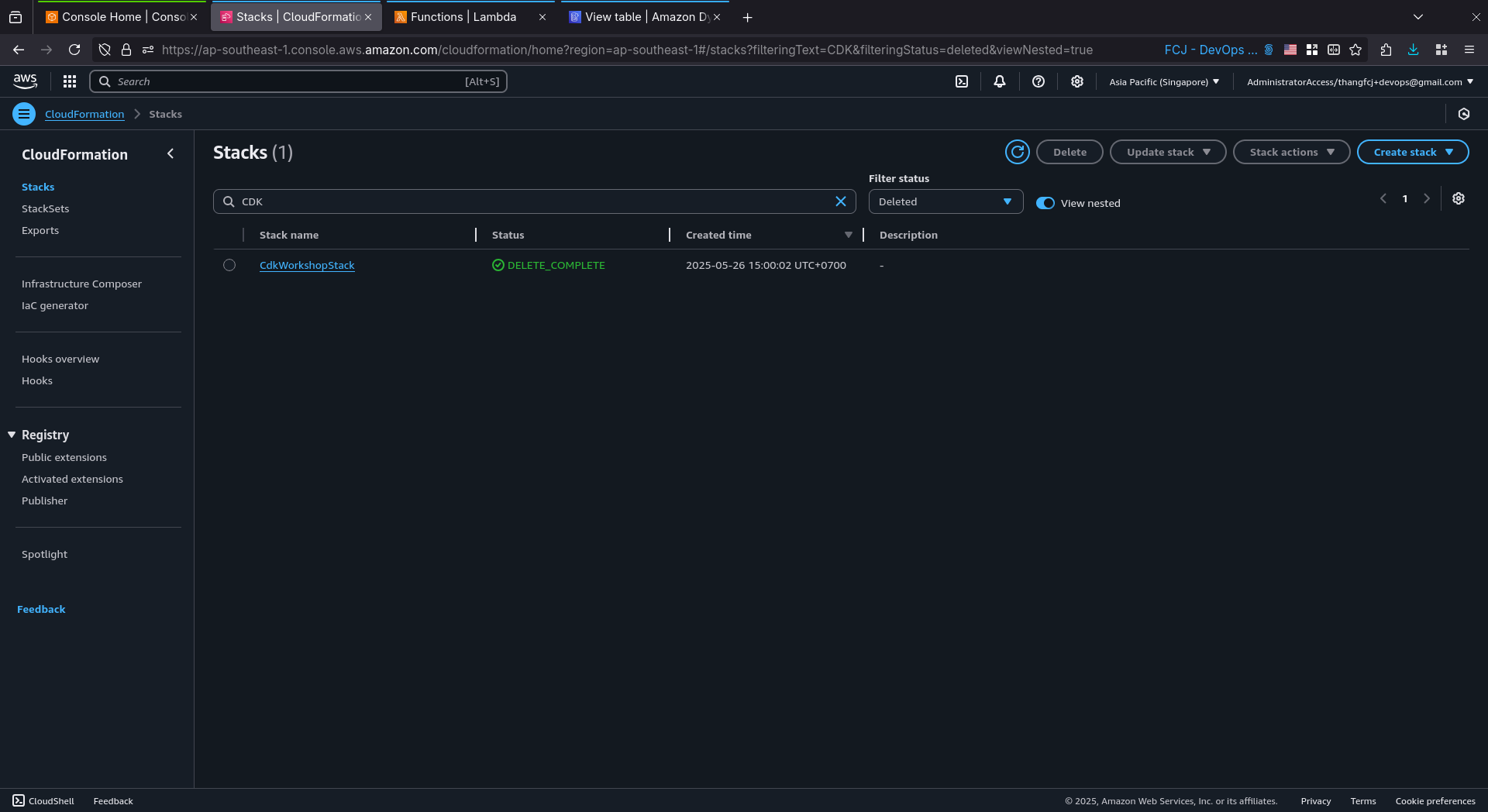Screen dimensions: 1488x812
Task: Open Spotlight in the sidebar
Action: coord(44,554)
